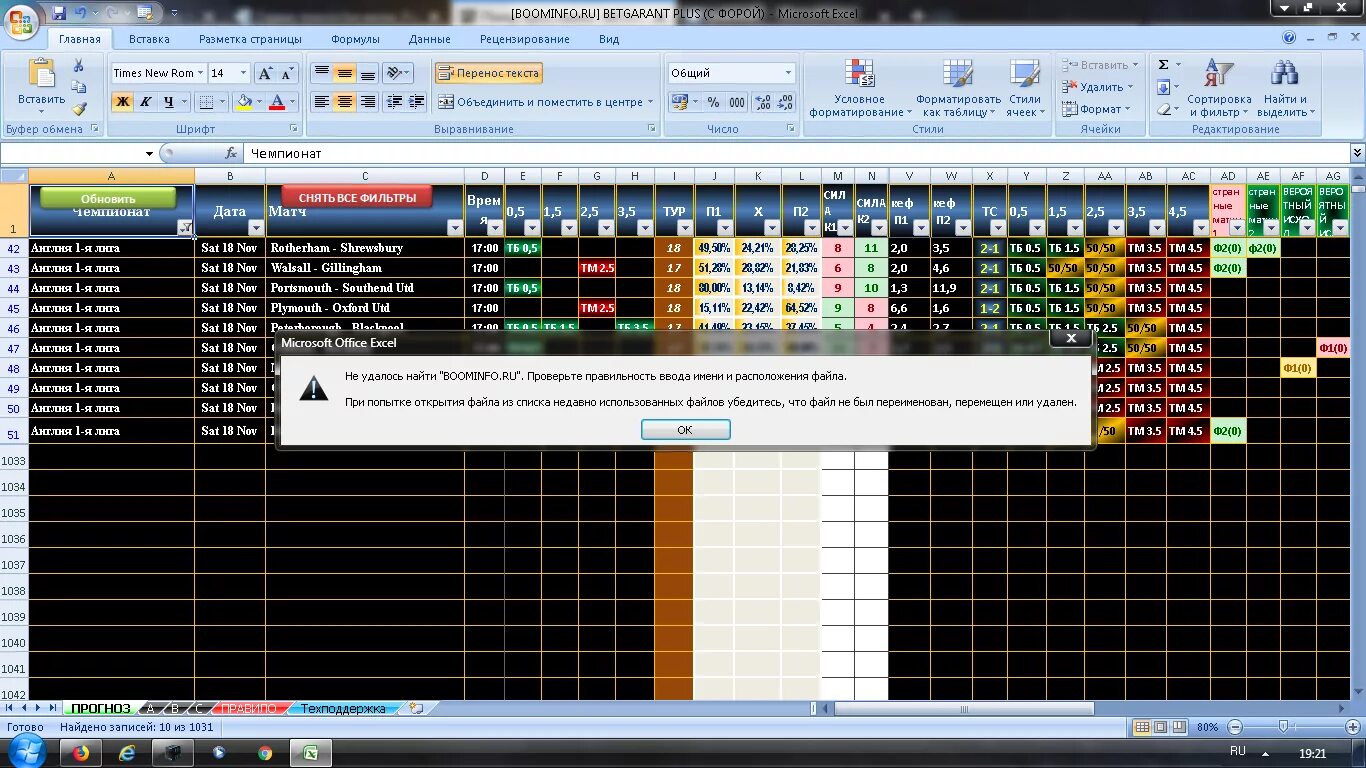The width and height of the screenshot is (1366, 768).
Task: Switch to the Вид tab
Action: click(609, 39)
